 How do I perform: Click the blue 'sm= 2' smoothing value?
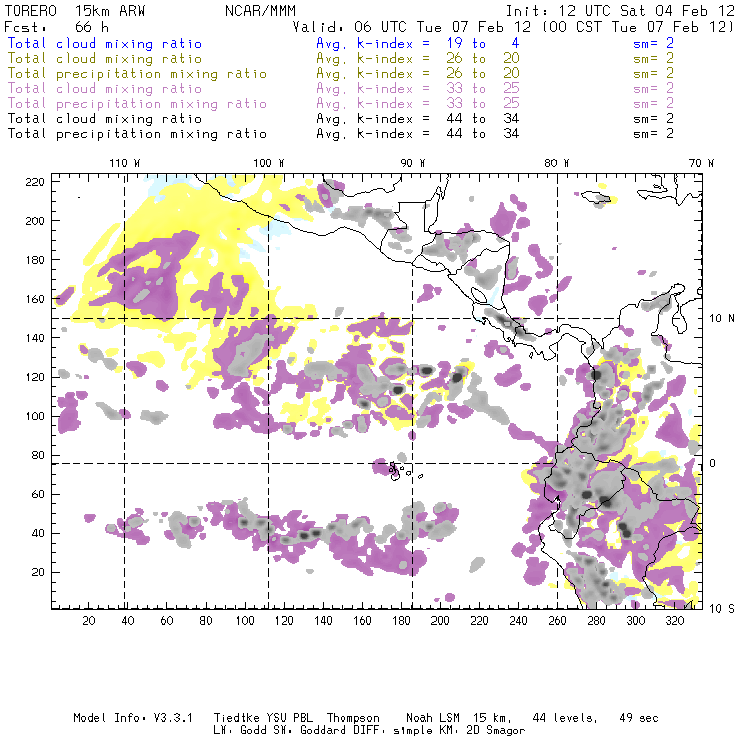coord(653,43)
